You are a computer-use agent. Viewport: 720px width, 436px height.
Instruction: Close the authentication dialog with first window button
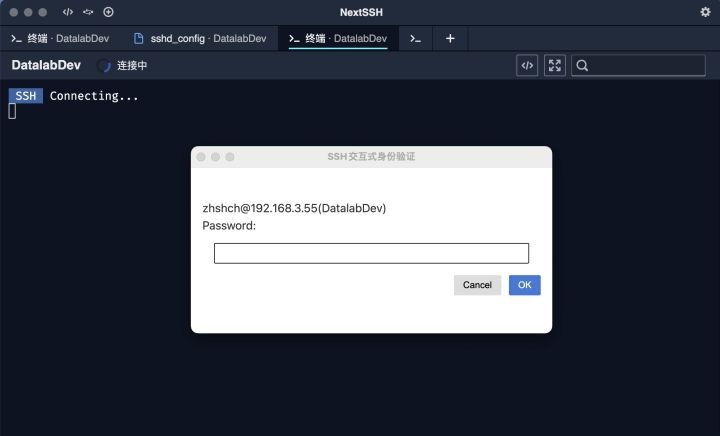click(x=201, y=157)
